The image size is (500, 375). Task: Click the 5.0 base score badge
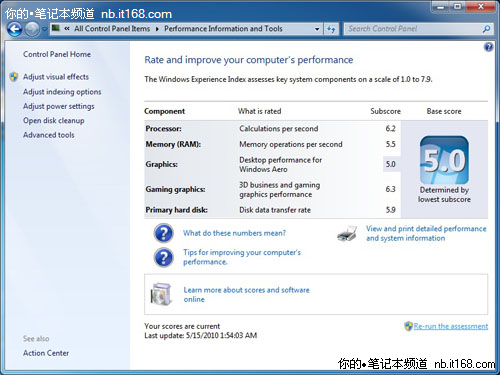click(444, 160)
